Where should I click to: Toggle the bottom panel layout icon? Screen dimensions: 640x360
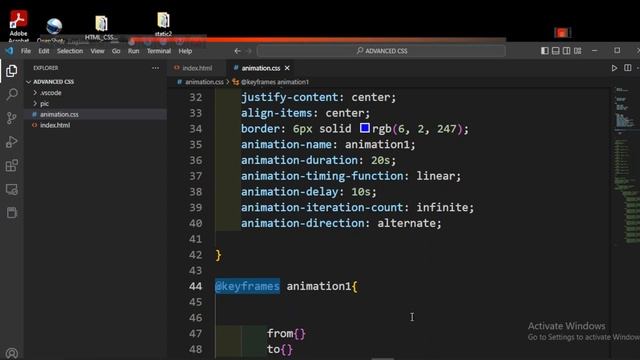[x=556, y=51]
